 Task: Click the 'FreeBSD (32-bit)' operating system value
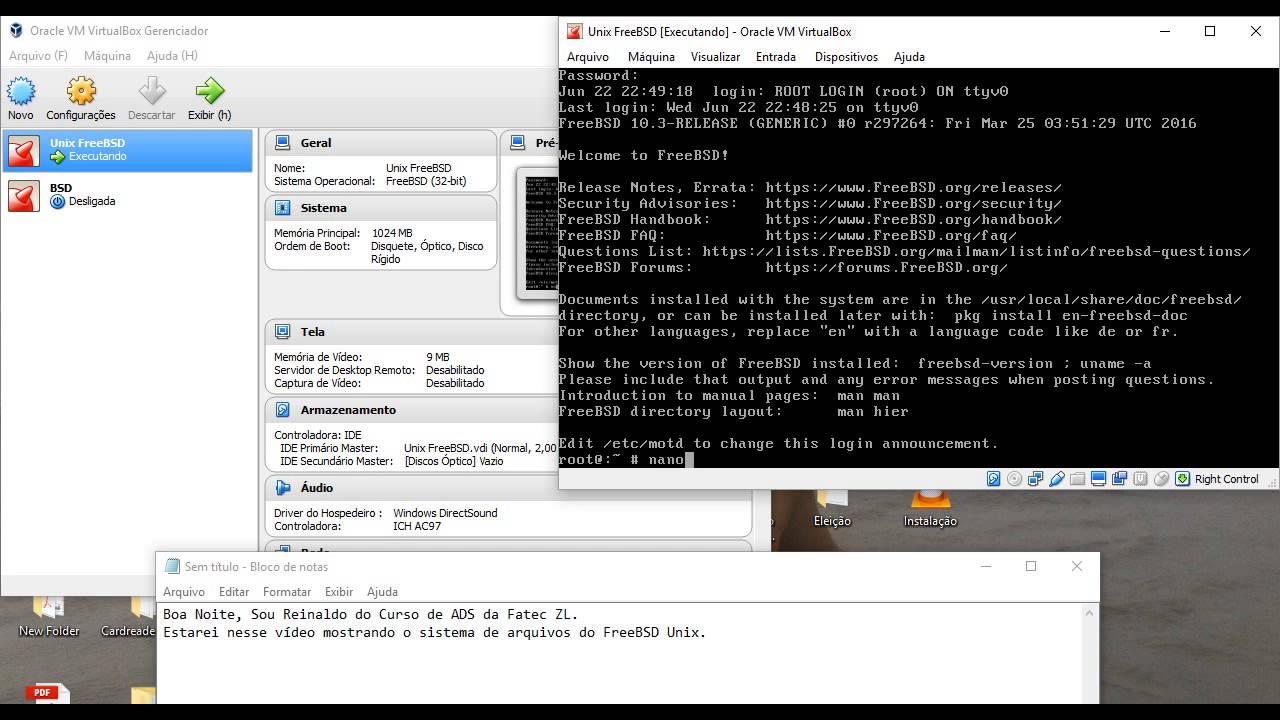tap(426, 181)
